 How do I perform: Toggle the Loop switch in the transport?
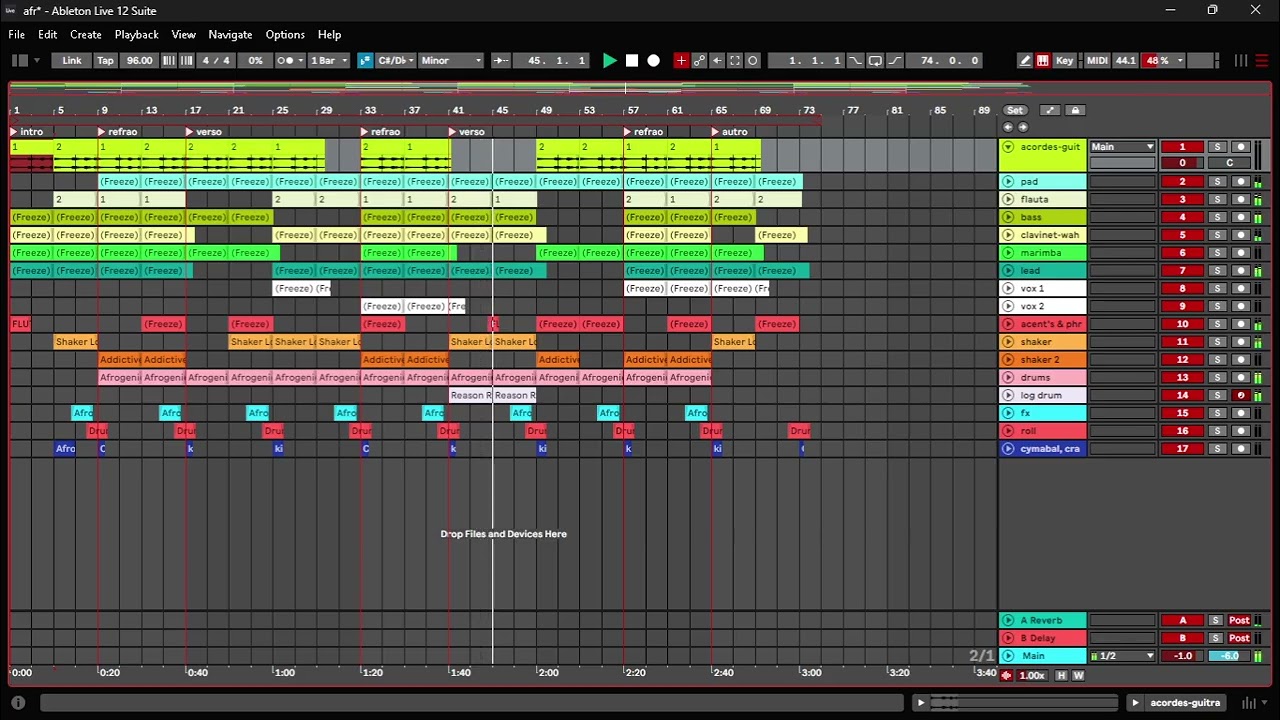click(x=875, y=61)
